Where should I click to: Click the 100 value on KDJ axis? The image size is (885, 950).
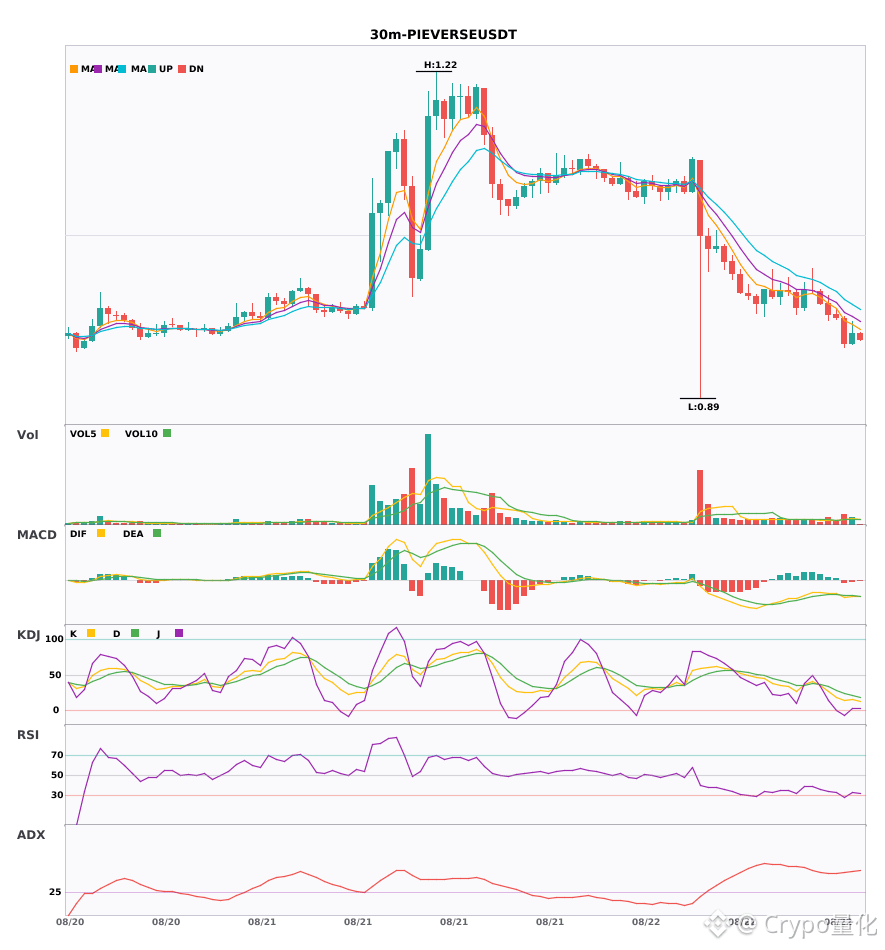tap(54, 639)
